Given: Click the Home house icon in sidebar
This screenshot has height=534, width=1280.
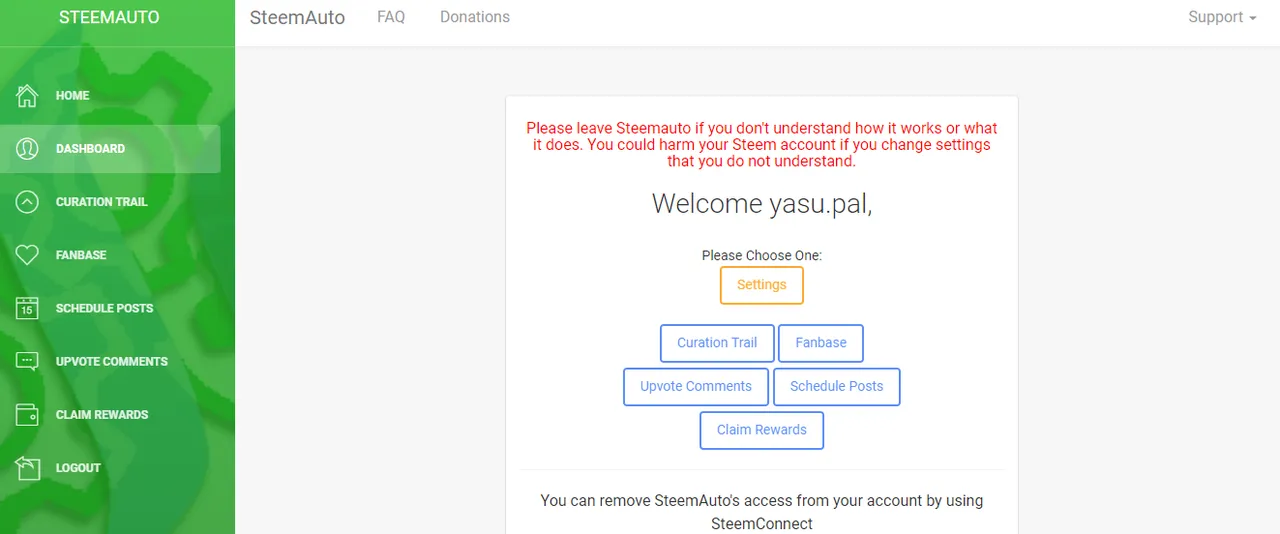Looking at the screenshot, I should click(x=27, y=96).
